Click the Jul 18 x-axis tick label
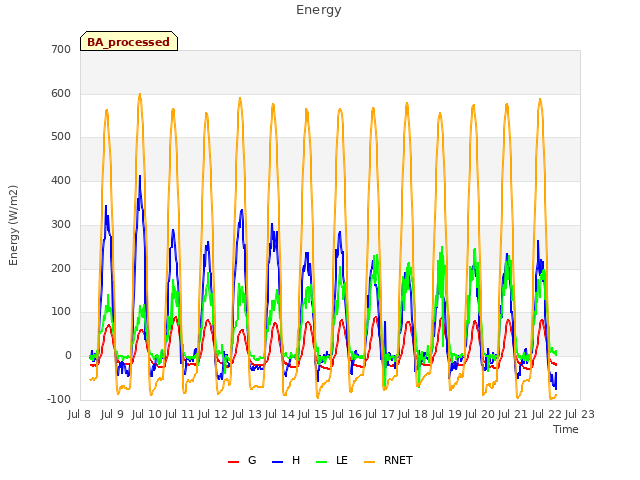The width and height of the screenshot is (640, 480). point(413,414)
